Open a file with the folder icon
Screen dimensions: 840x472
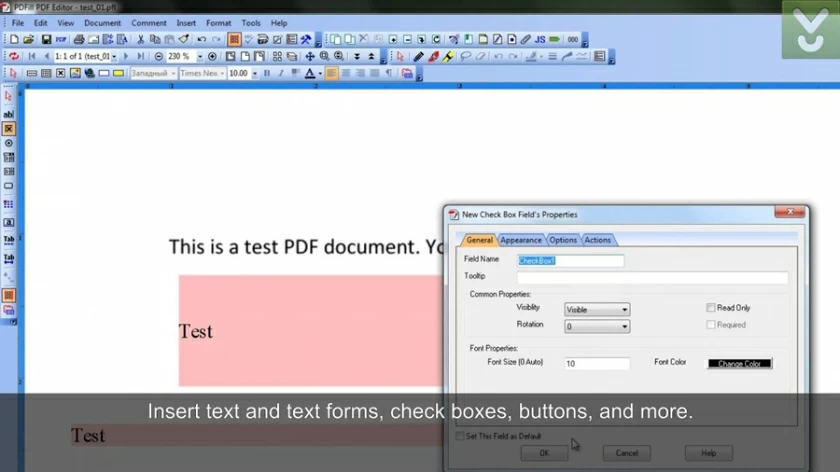pos(28,40)
